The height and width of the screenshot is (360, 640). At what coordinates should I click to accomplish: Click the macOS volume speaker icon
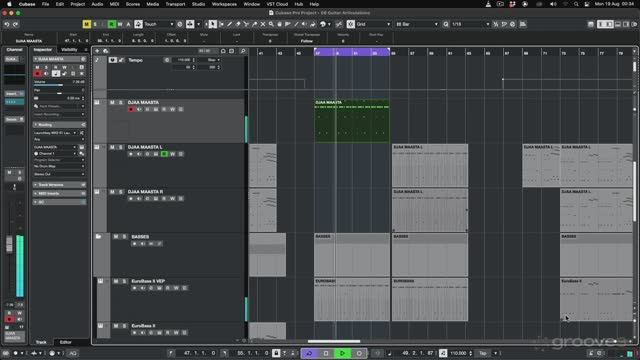(x=553, y=4)
